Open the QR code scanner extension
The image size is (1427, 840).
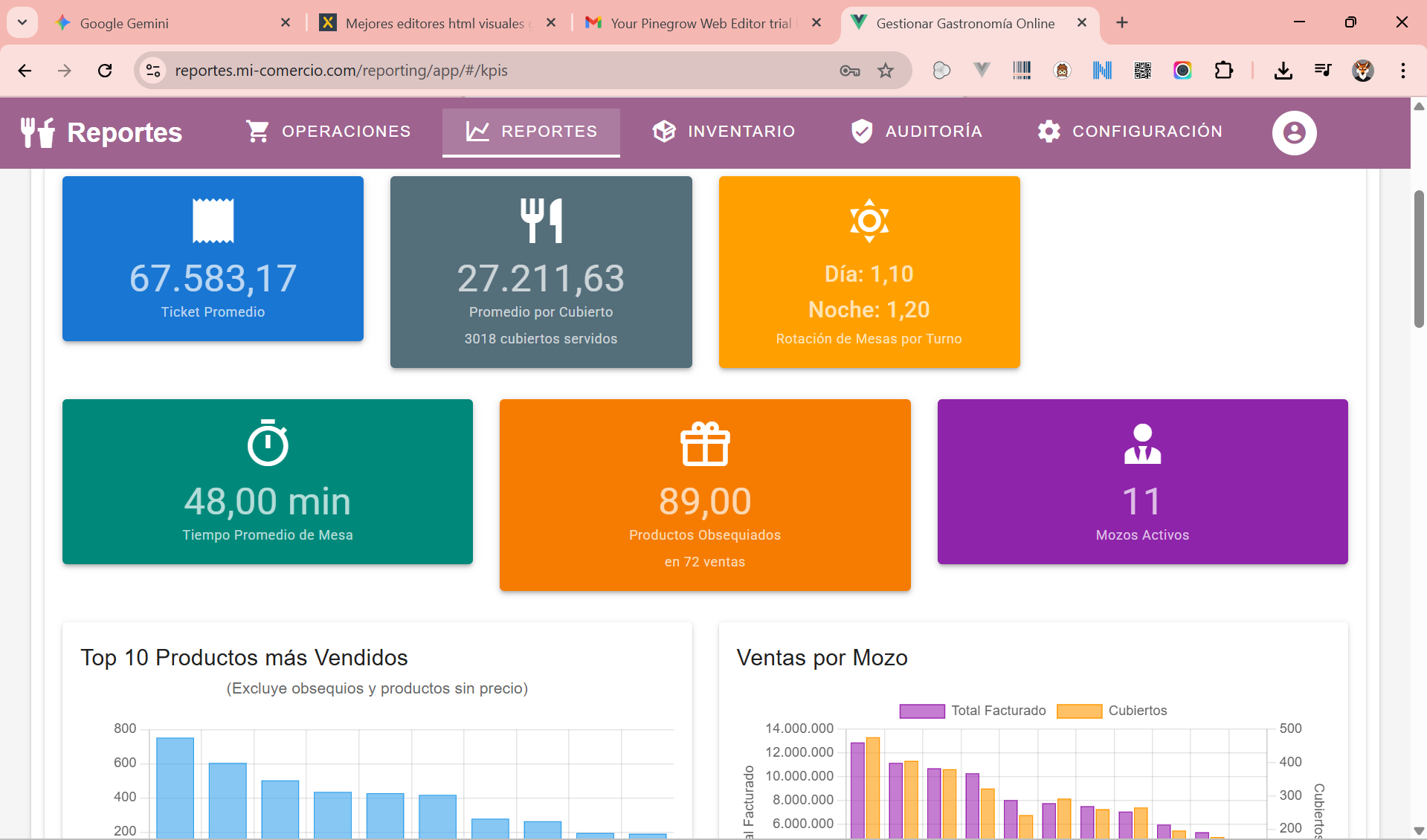(x=1142, y=70)
